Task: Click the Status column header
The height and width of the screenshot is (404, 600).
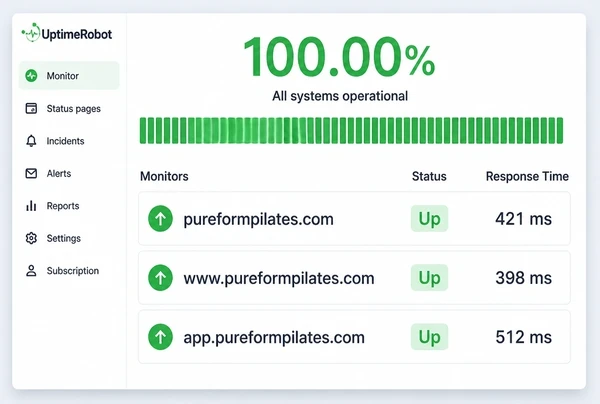Action: pyautogui.click(x=429, y=176)
